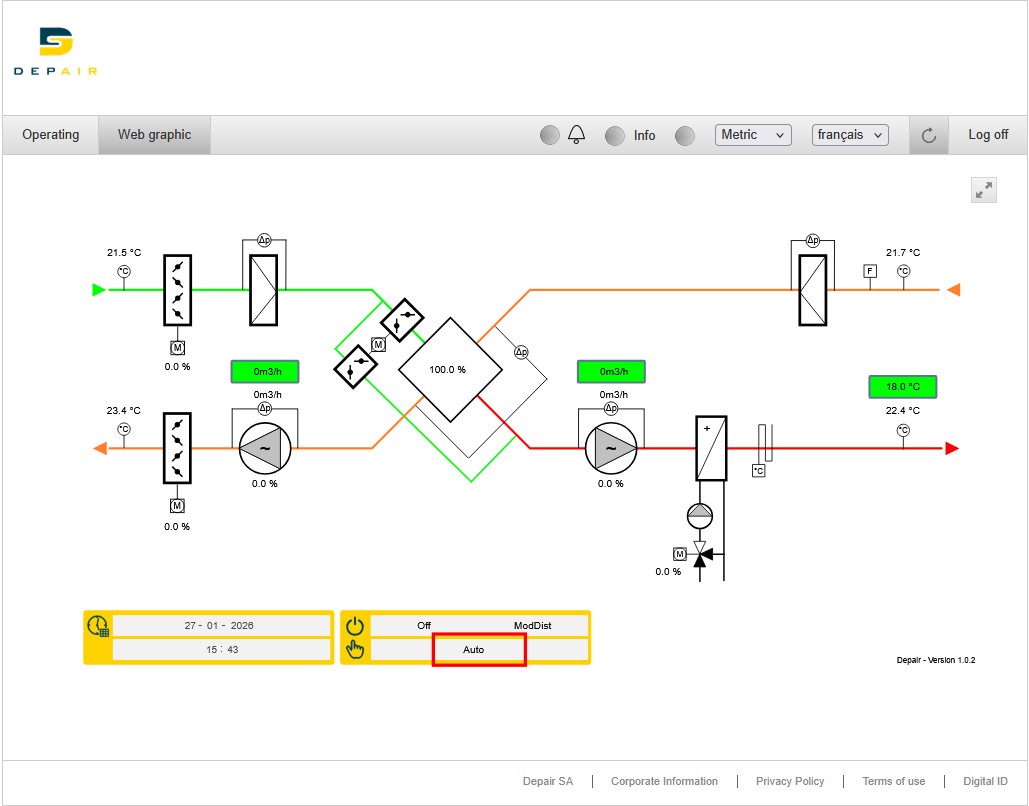Click the frost thermostat sensor after heating coil
1029x806 pixels.
(759, 471)
